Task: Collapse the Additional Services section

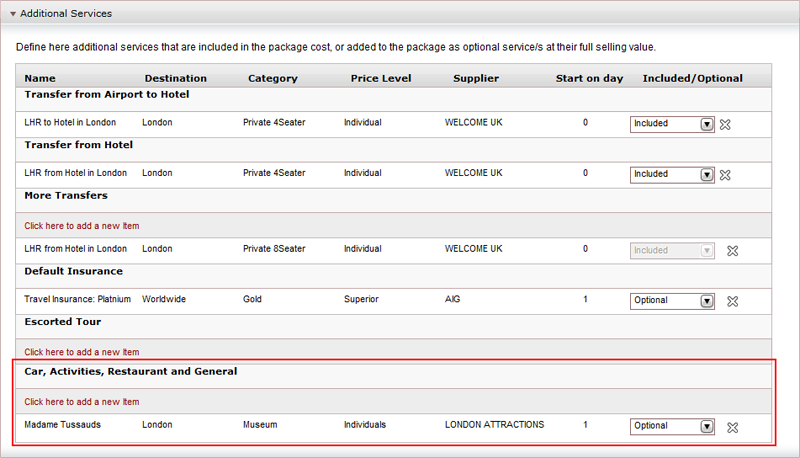Action: click(13, 14)
